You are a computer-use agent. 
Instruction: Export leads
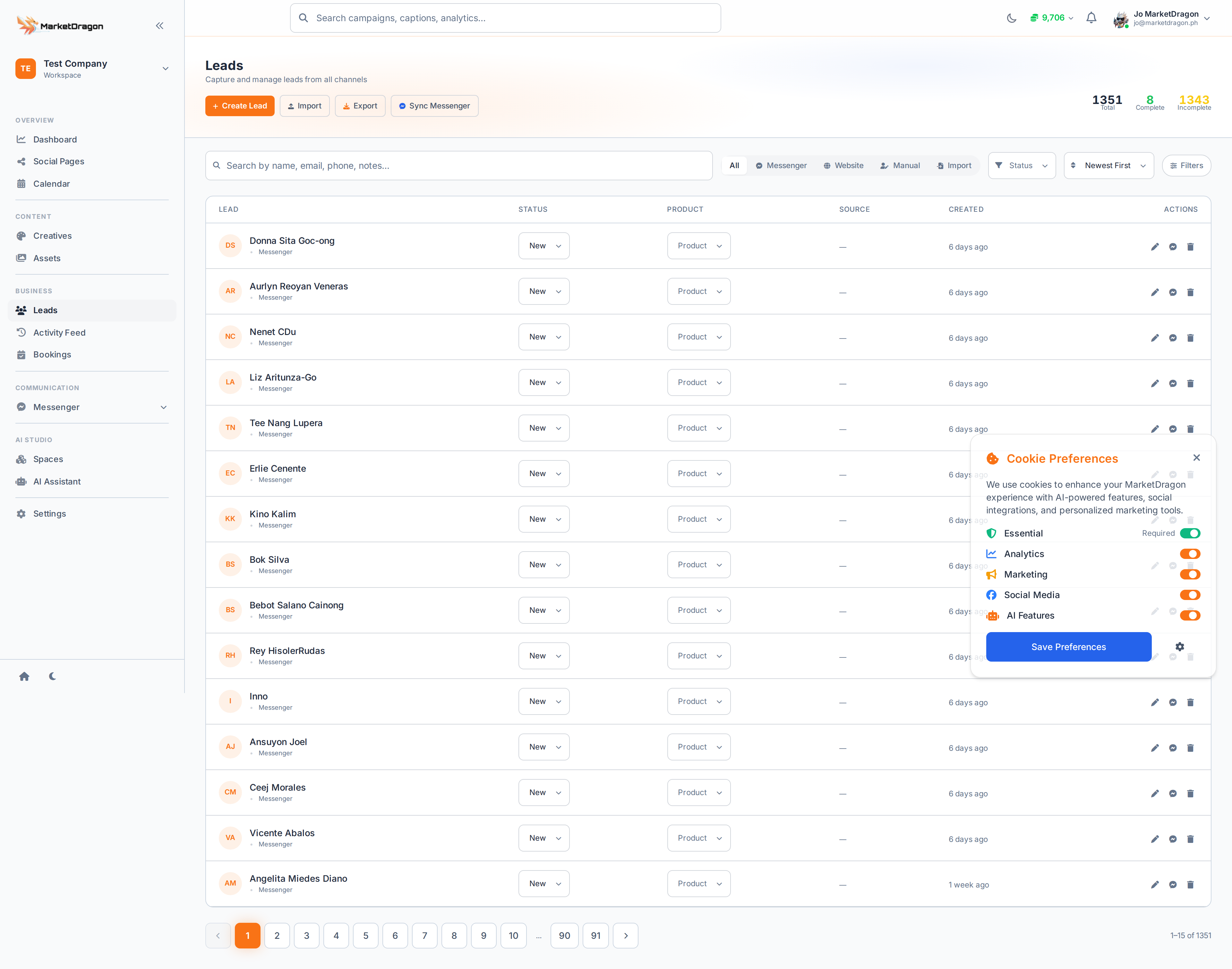tap(360, 106)
